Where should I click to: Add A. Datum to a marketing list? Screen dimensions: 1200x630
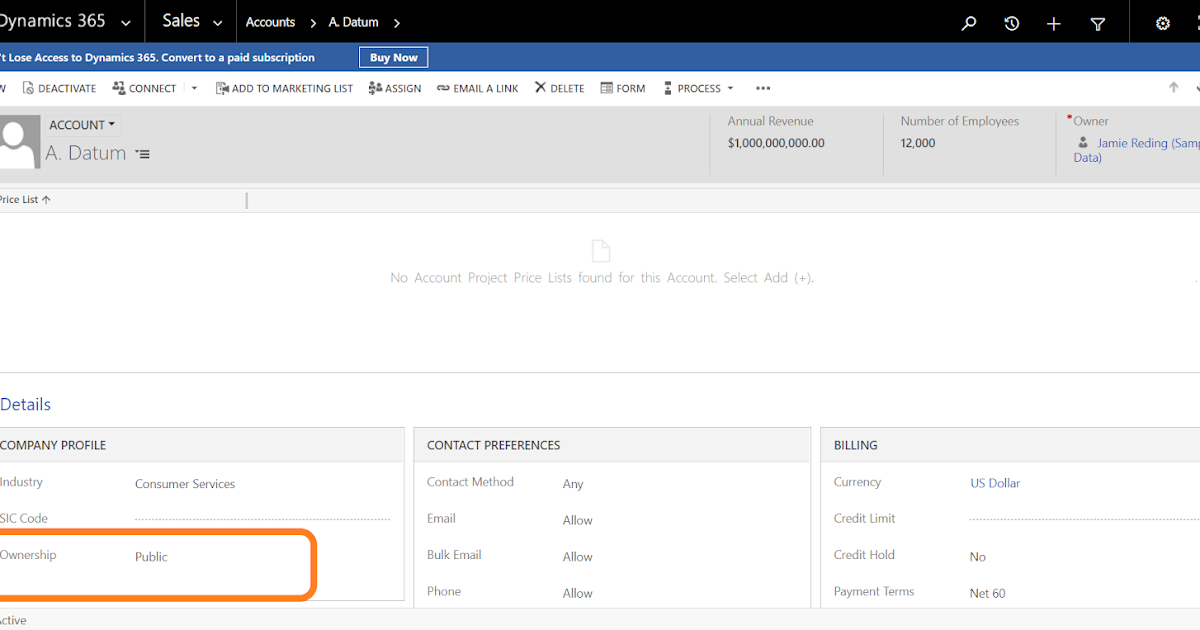click(284, 88)
